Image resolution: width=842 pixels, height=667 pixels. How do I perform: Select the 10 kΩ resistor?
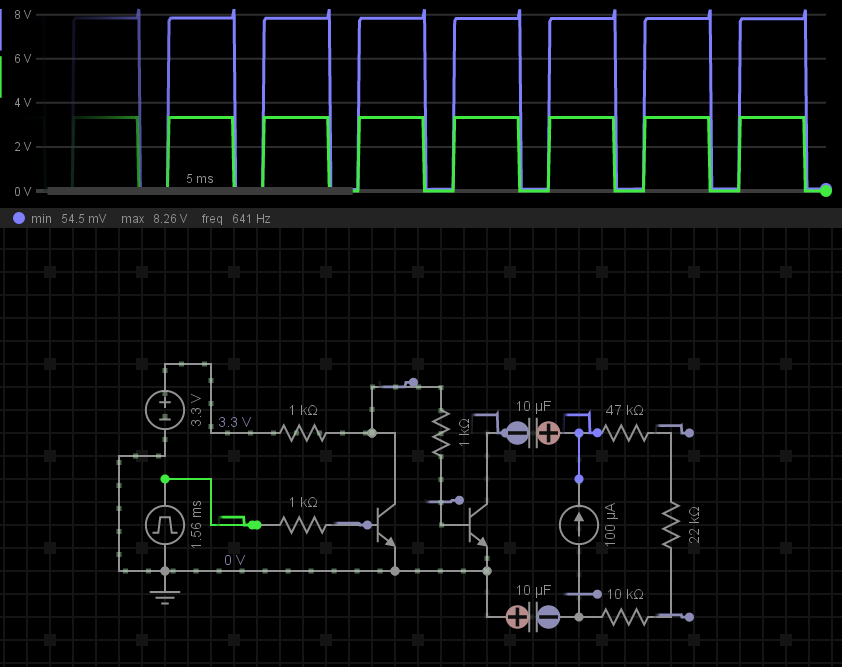(625, 617)
